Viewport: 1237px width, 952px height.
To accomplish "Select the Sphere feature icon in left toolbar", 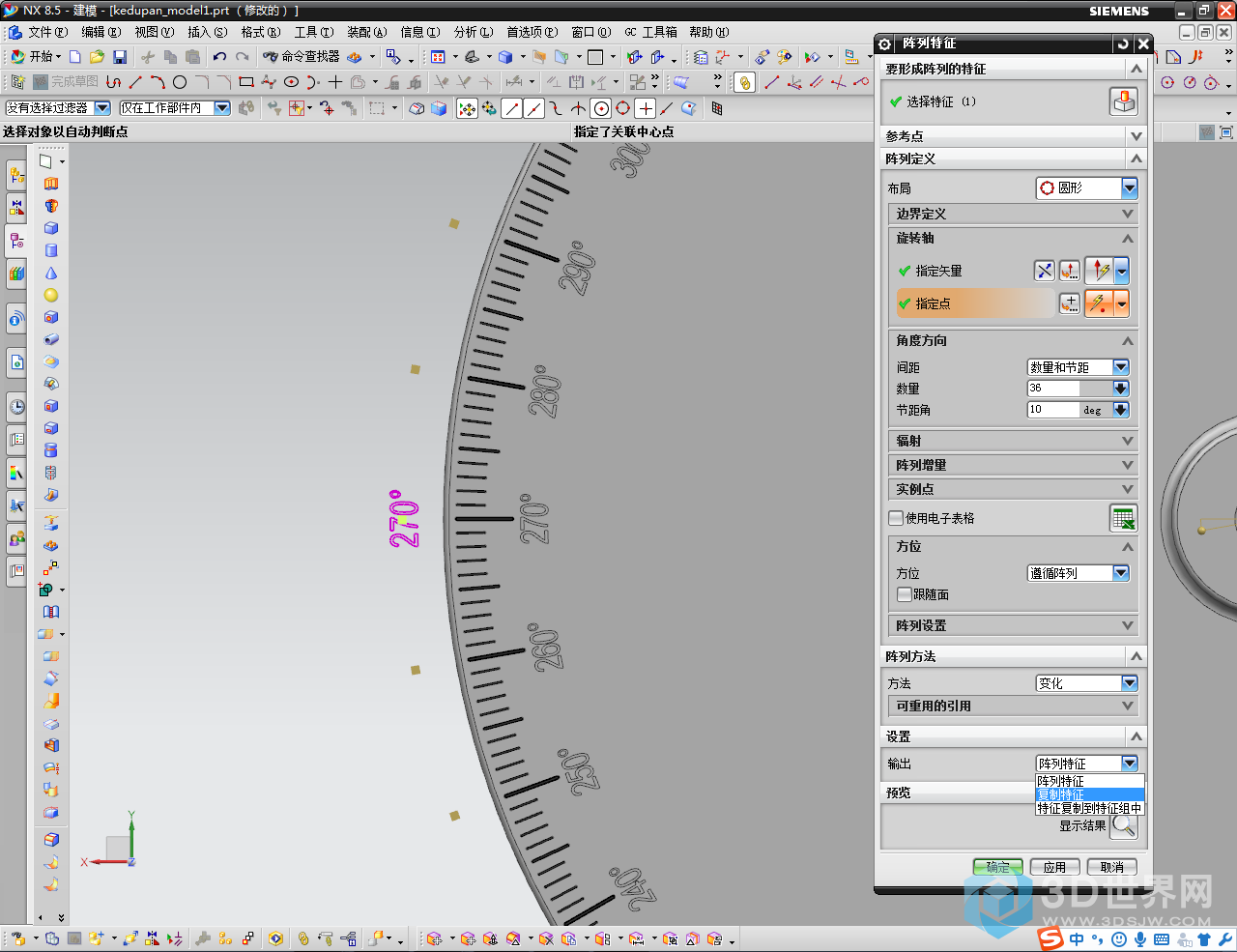I will [x=51, y=295].
